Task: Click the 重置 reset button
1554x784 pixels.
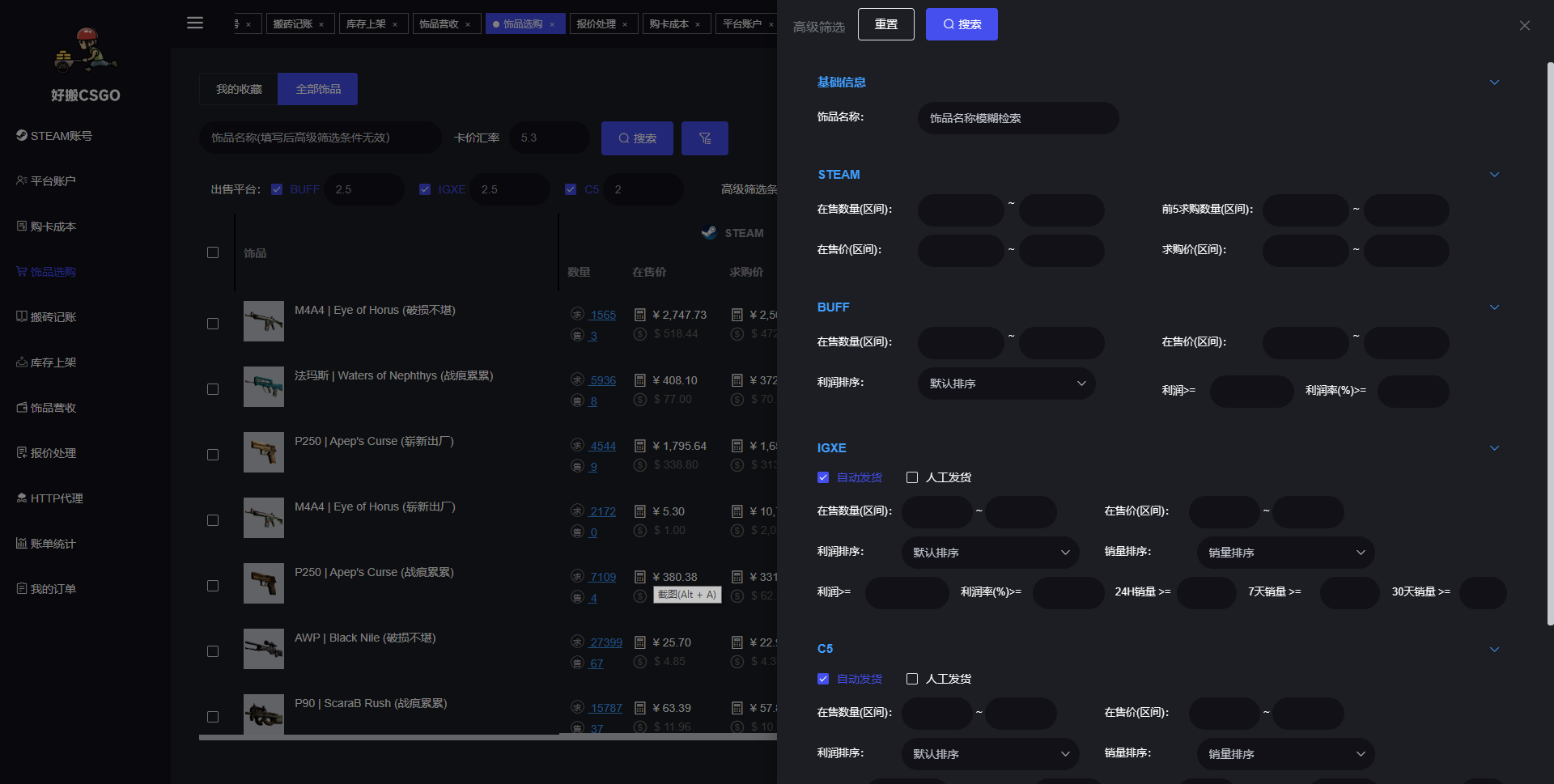Action: (886, 24)
